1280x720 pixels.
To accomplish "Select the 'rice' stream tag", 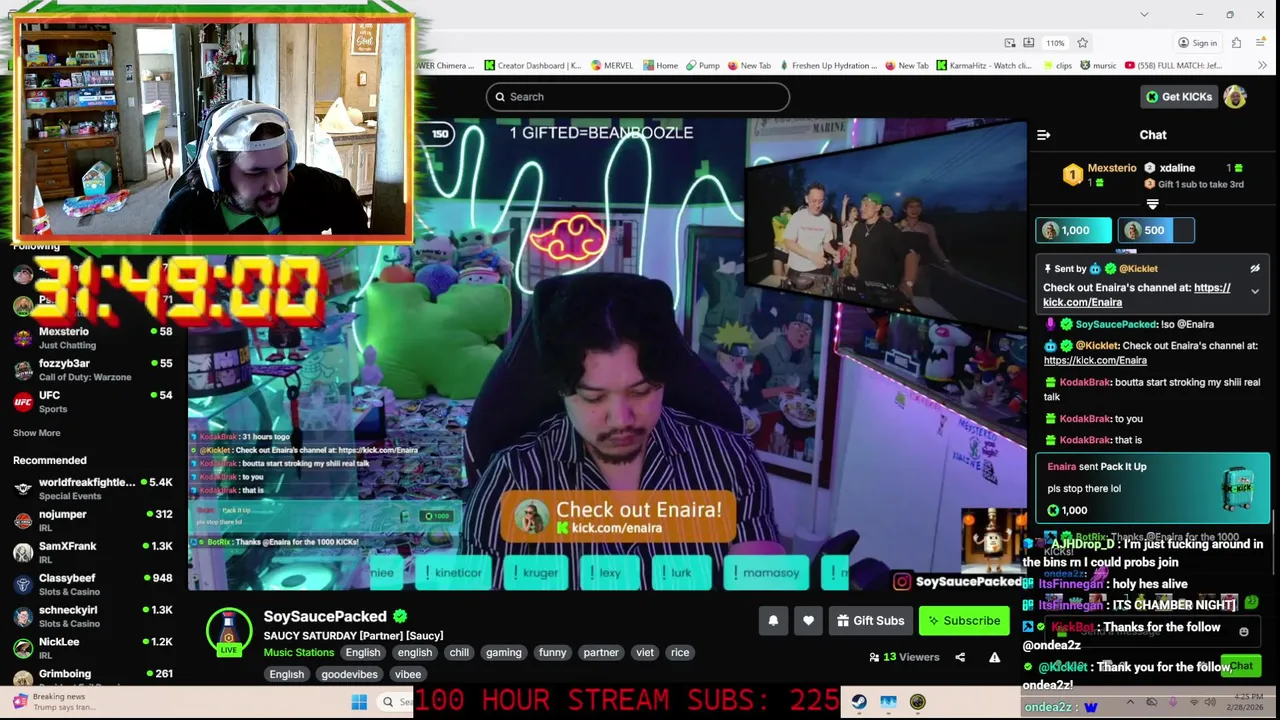I will (x=680, y=653).
